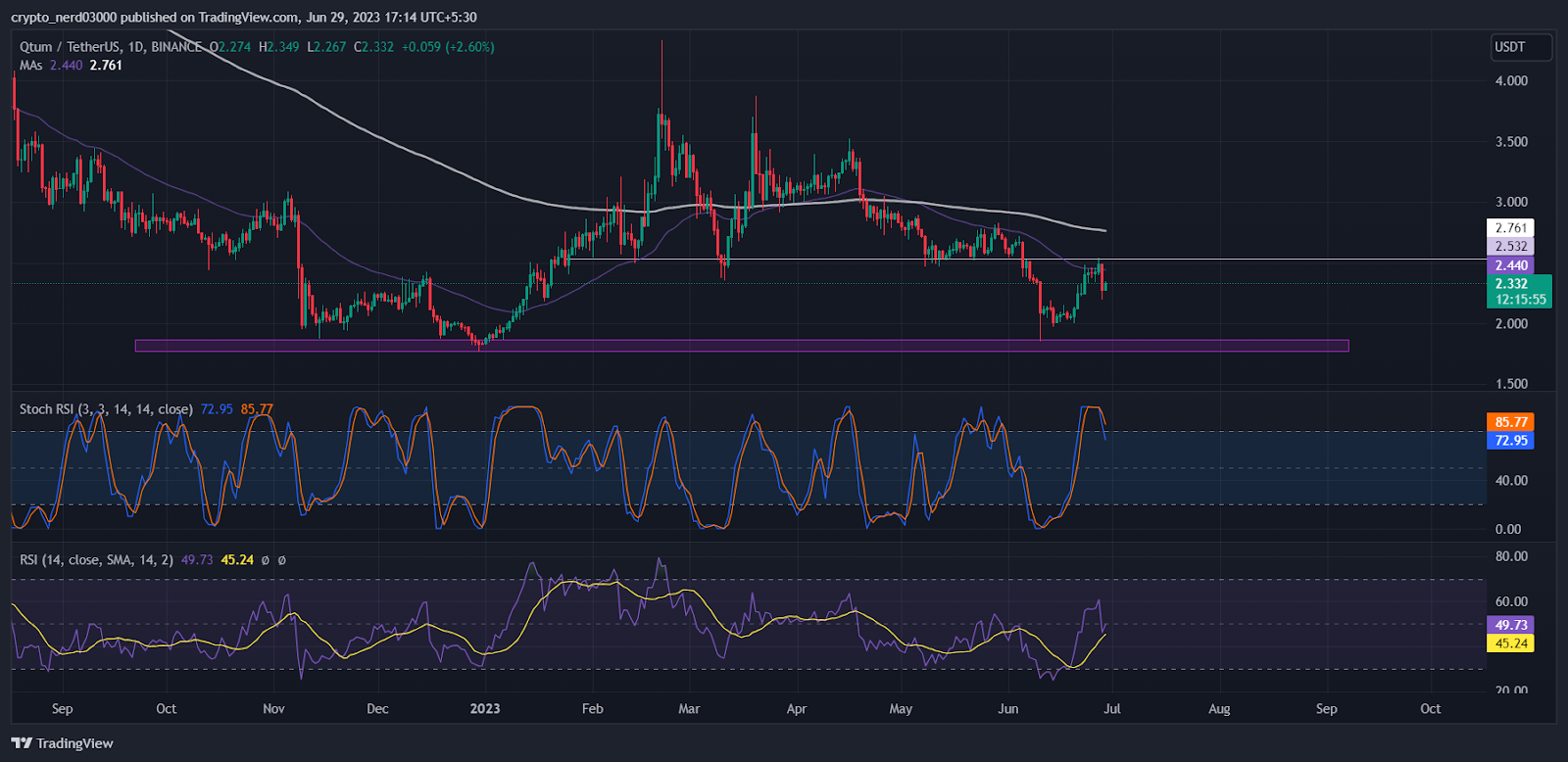
Task: Click the Dec label on time axis
Action: [377, 709]
